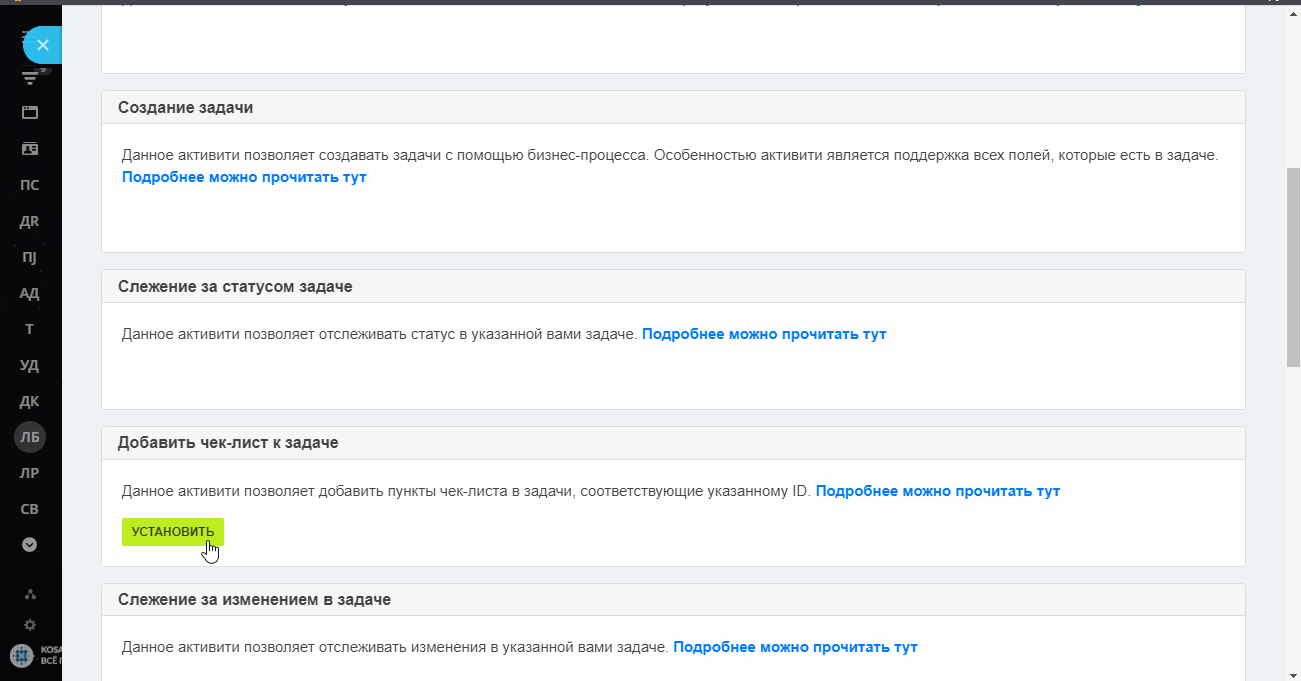Select the ДК sidebar item
1301x681 pixels.
coord(30,401)
